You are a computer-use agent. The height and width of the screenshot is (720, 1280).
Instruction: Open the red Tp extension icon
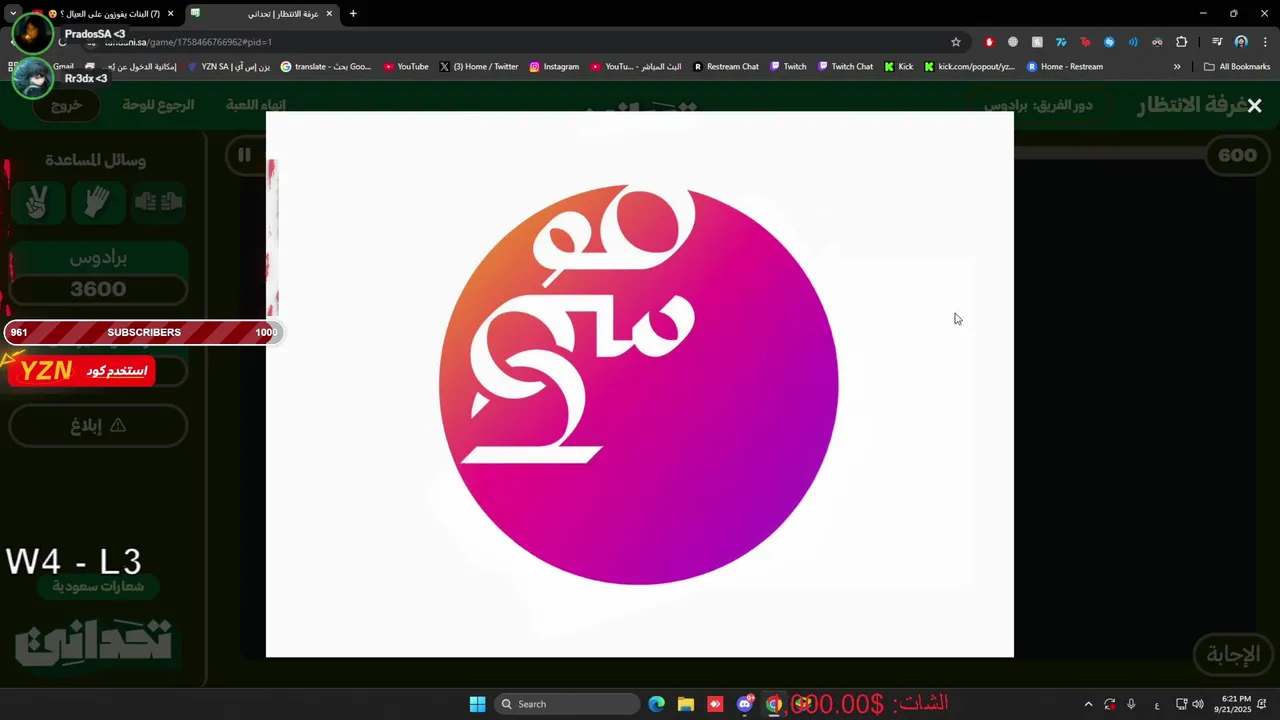point(1085,42)
